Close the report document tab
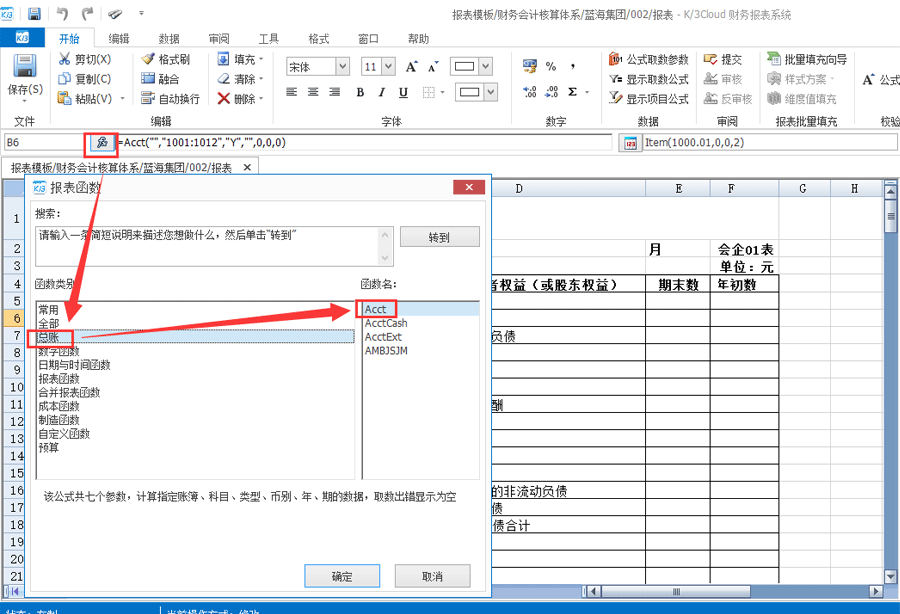 tap(247, 167)
